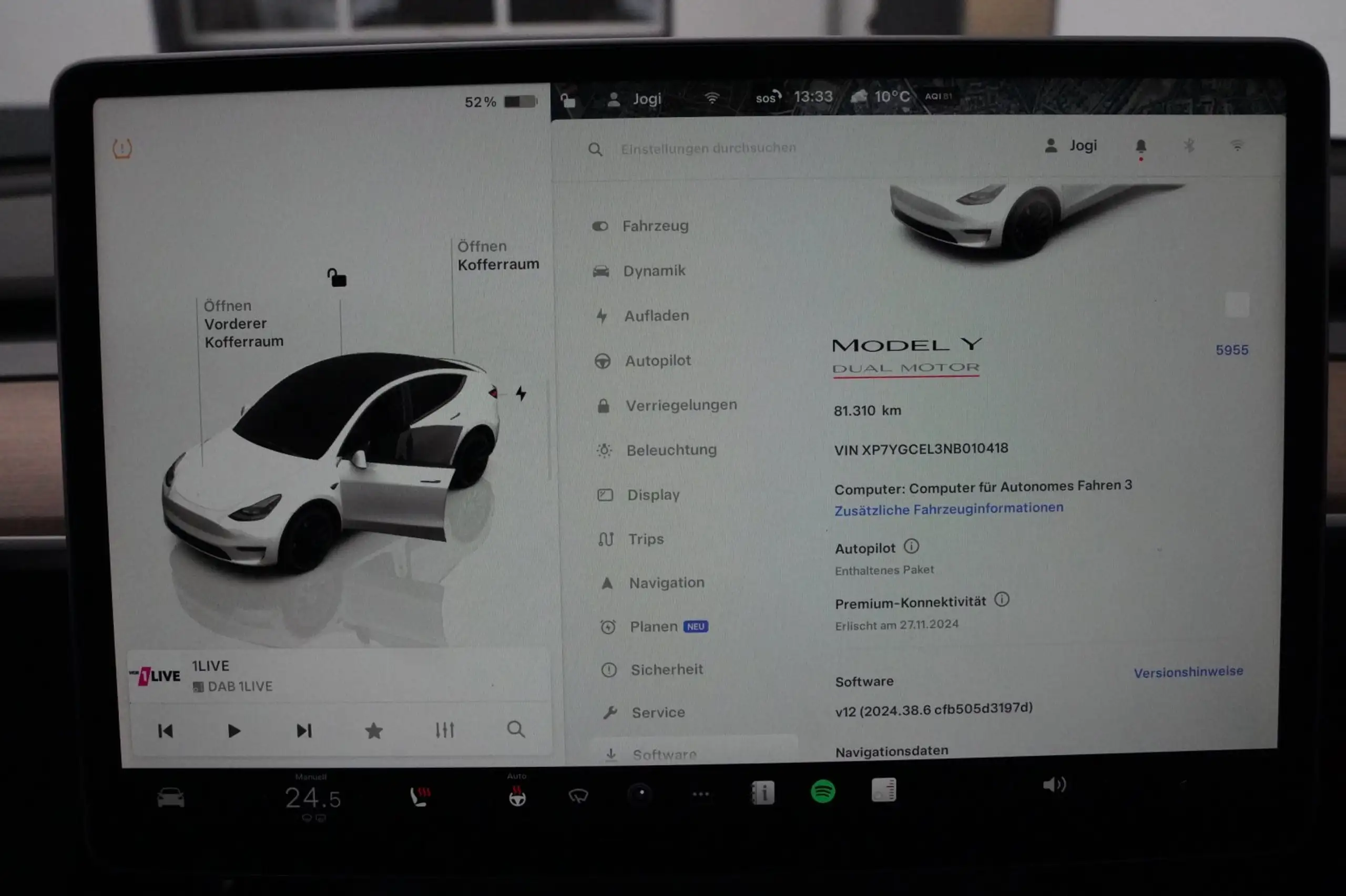Open the app launcher three dots
Image resolution: width=1346 pixels, height=896 pixels.
coord(701,794)
